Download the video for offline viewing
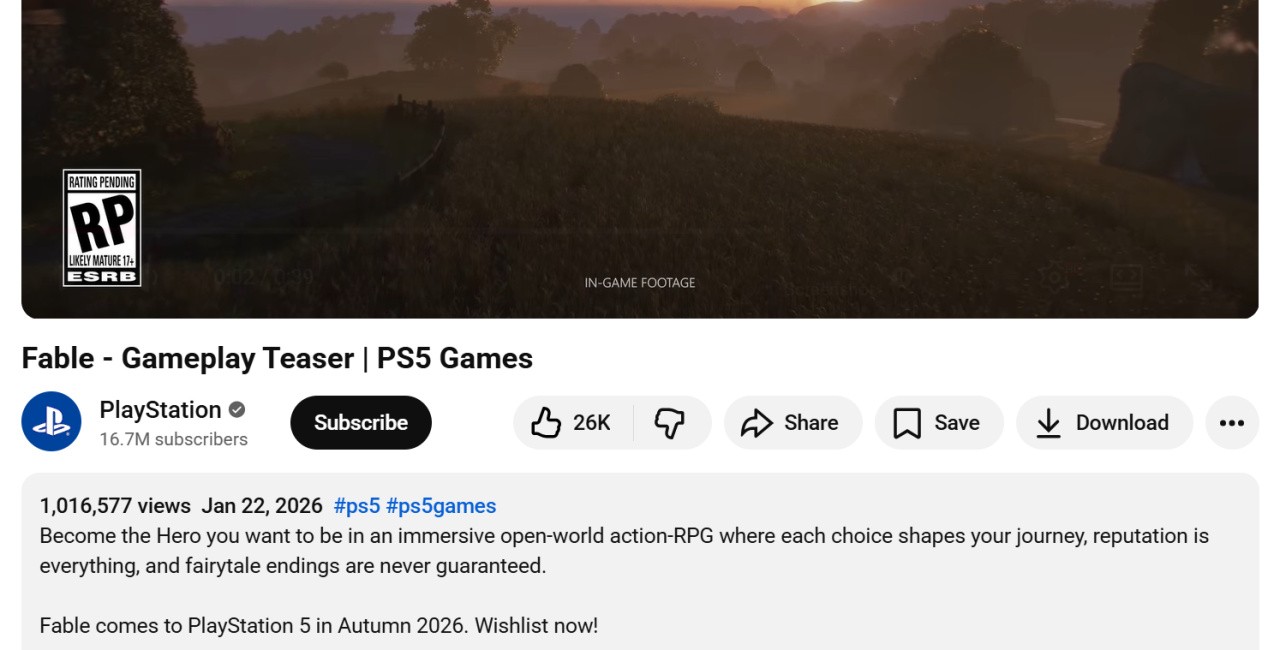1280x650 pixels. click(x=1103, y=423)
